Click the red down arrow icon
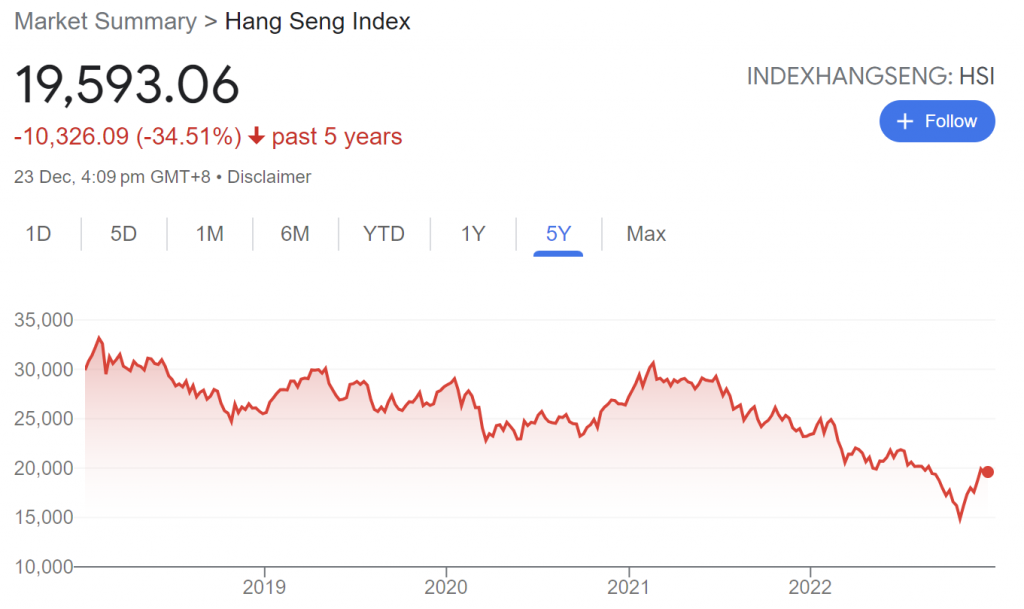This screenshot has width=1024, height=609. pos(257,136)
